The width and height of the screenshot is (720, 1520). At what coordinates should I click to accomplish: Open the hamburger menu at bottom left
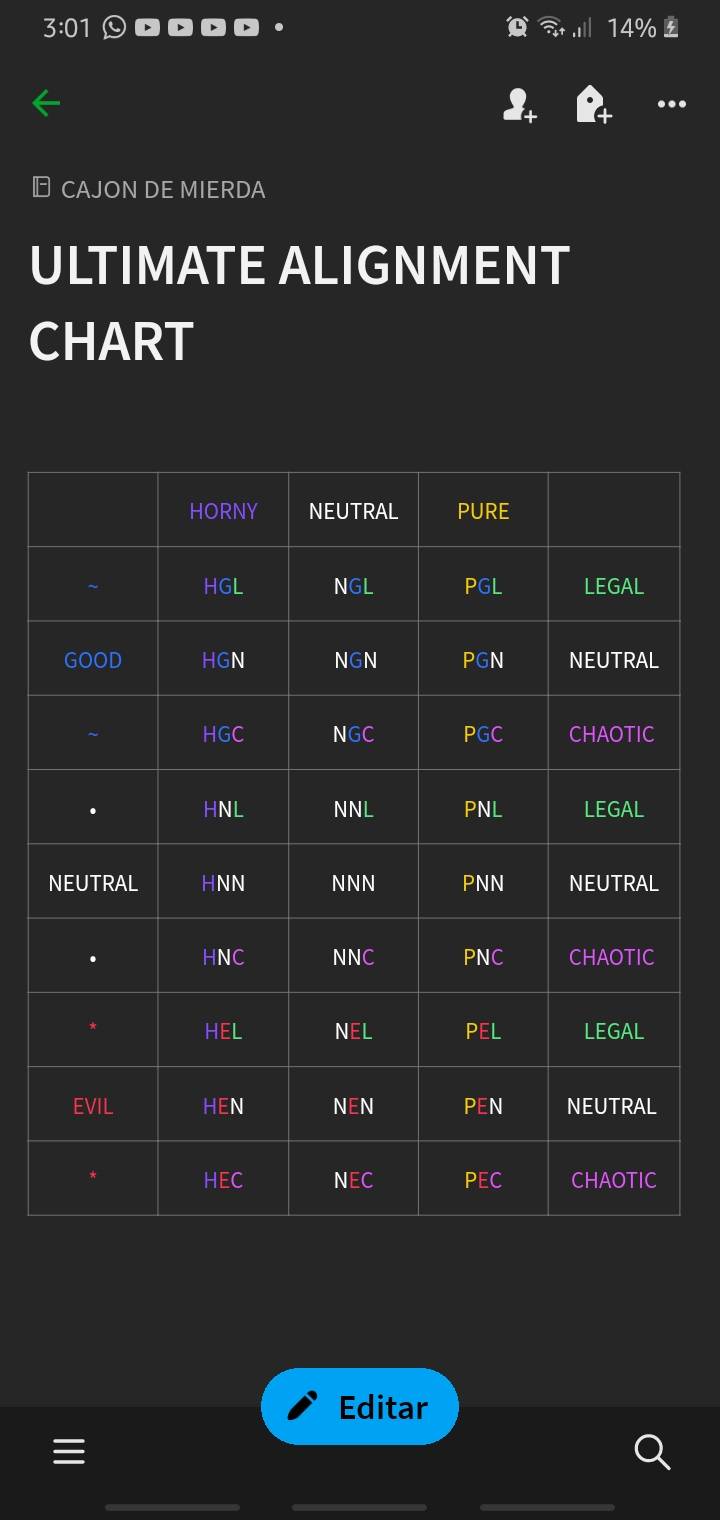68,1451
